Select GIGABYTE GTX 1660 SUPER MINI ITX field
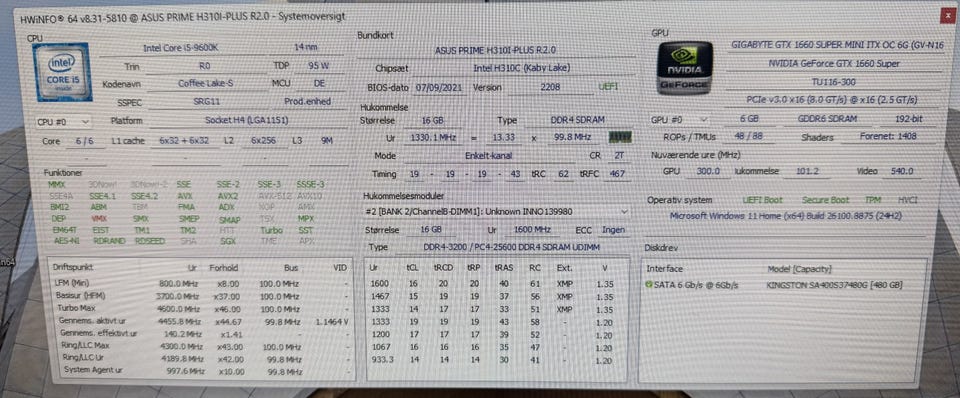Image resolution: width=960 pixels, height=398 pixels. tap(837, 45)
